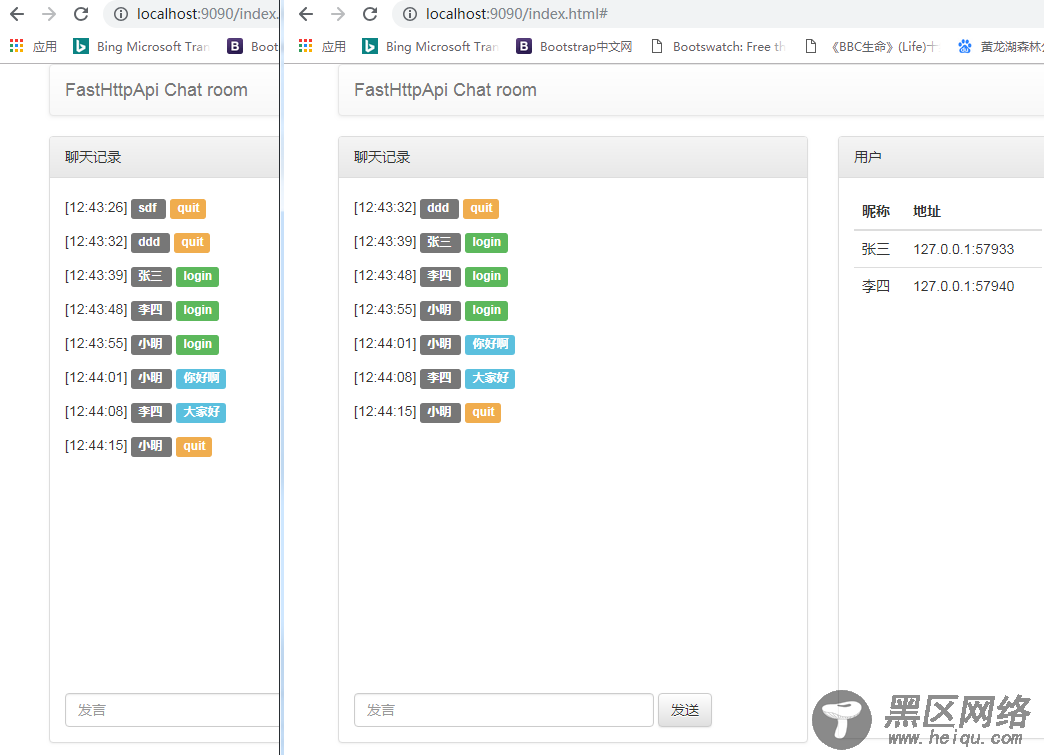
Task: Reload the page in the left browser window
Action: (x=81, y=13)
